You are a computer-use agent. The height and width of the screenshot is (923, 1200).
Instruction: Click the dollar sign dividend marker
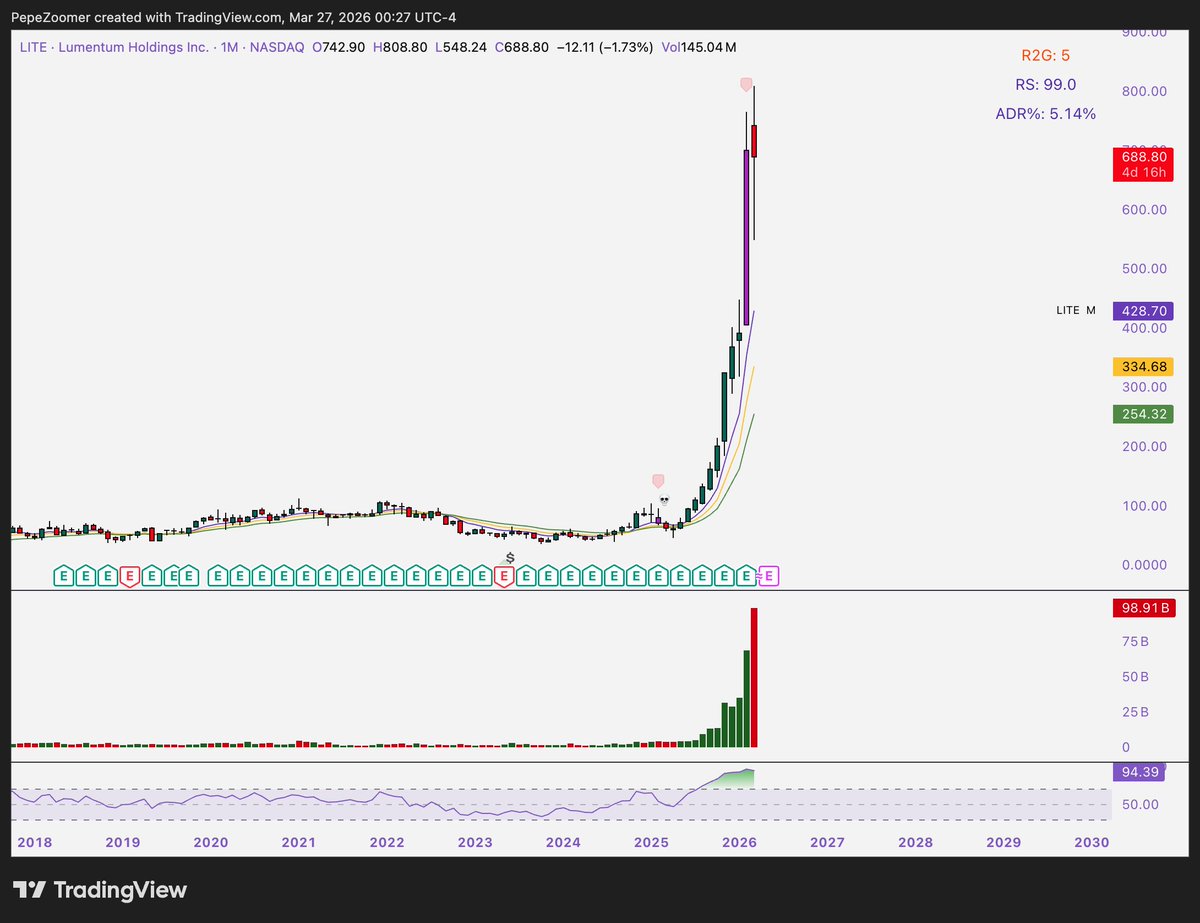tap(510, 557)
